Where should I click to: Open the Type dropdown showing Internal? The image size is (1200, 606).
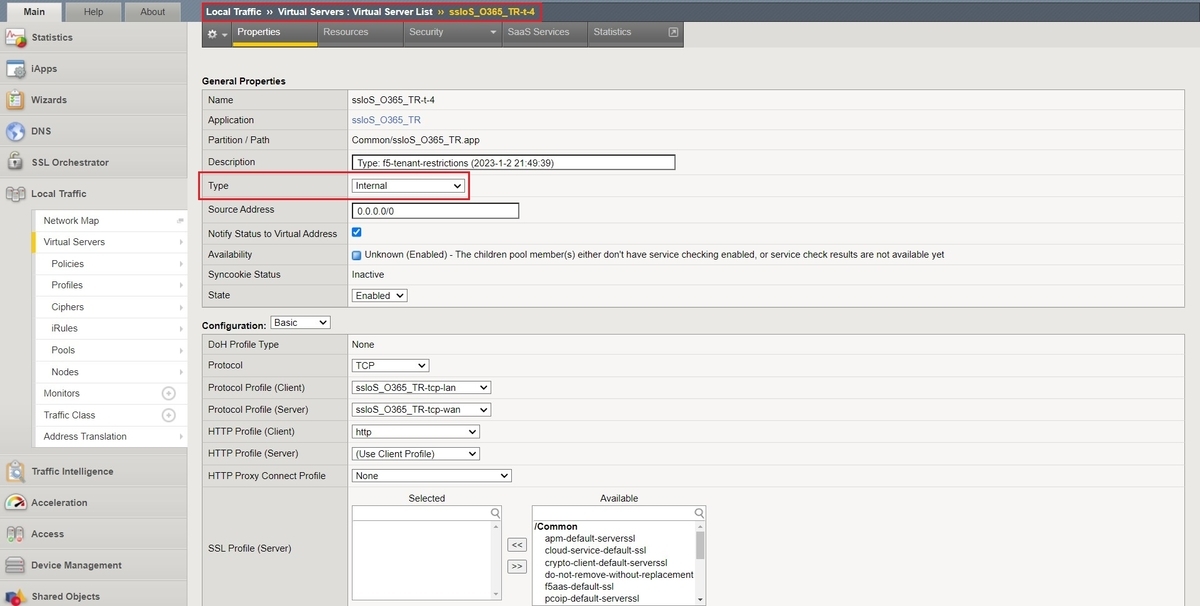[408, 186]
